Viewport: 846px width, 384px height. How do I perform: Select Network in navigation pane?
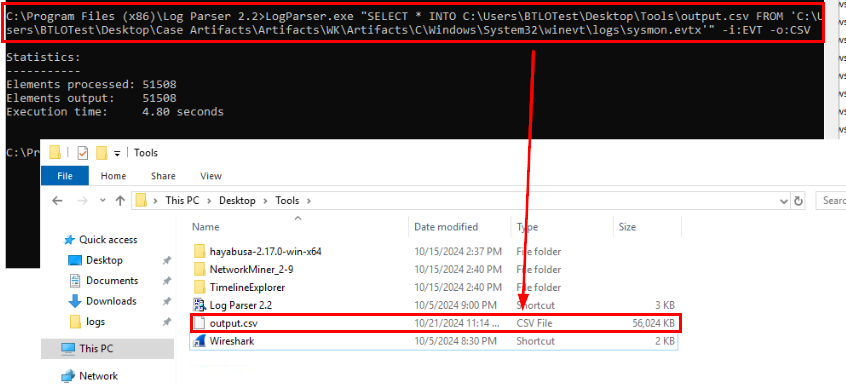[x=98, y=376]
